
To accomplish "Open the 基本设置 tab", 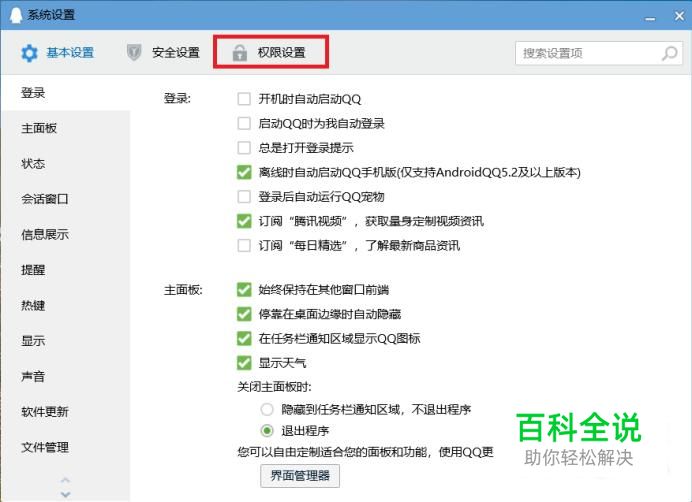I will (57, 53).
